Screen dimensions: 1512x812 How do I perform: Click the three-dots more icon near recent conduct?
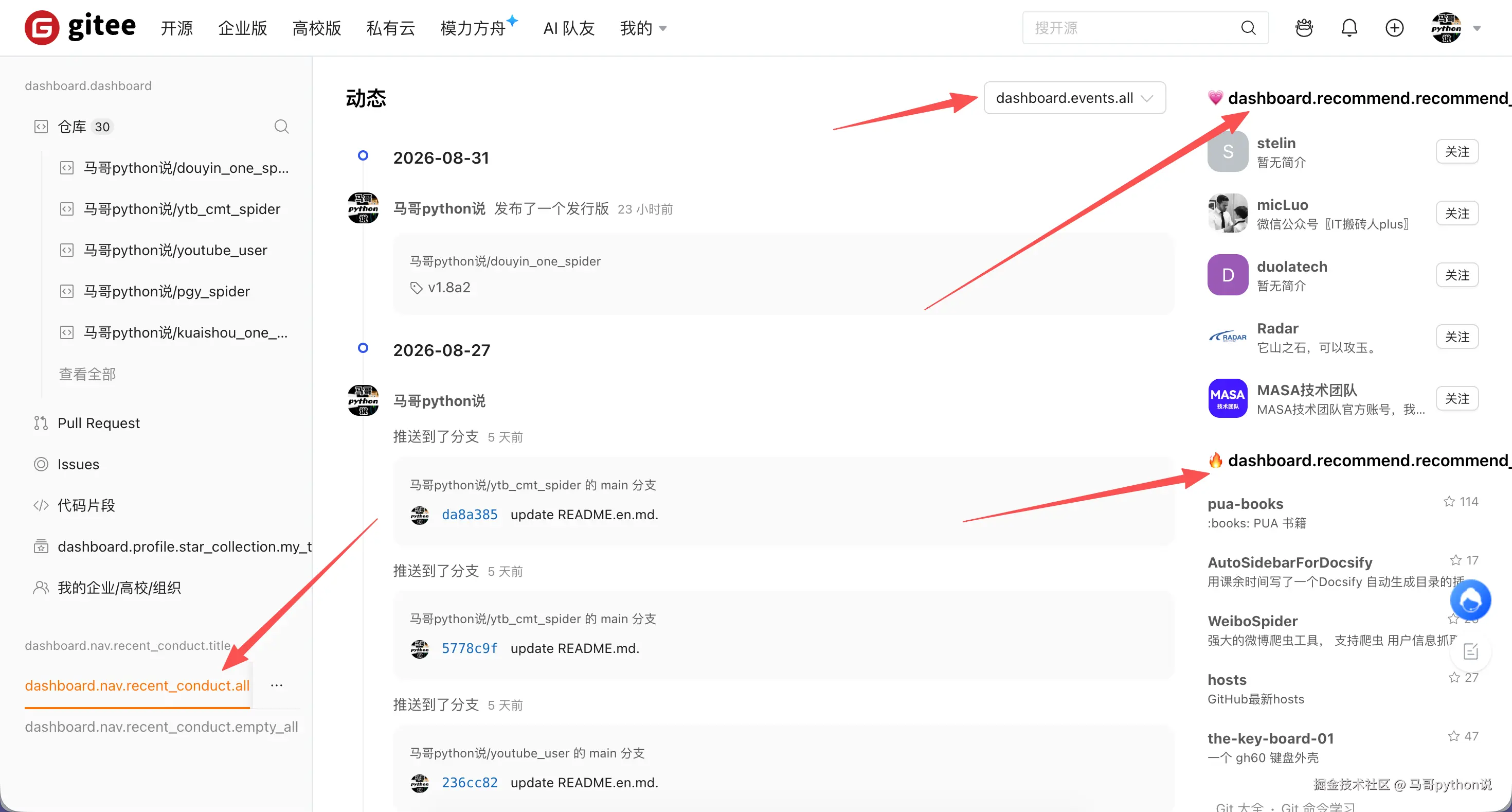click(277, 685)
